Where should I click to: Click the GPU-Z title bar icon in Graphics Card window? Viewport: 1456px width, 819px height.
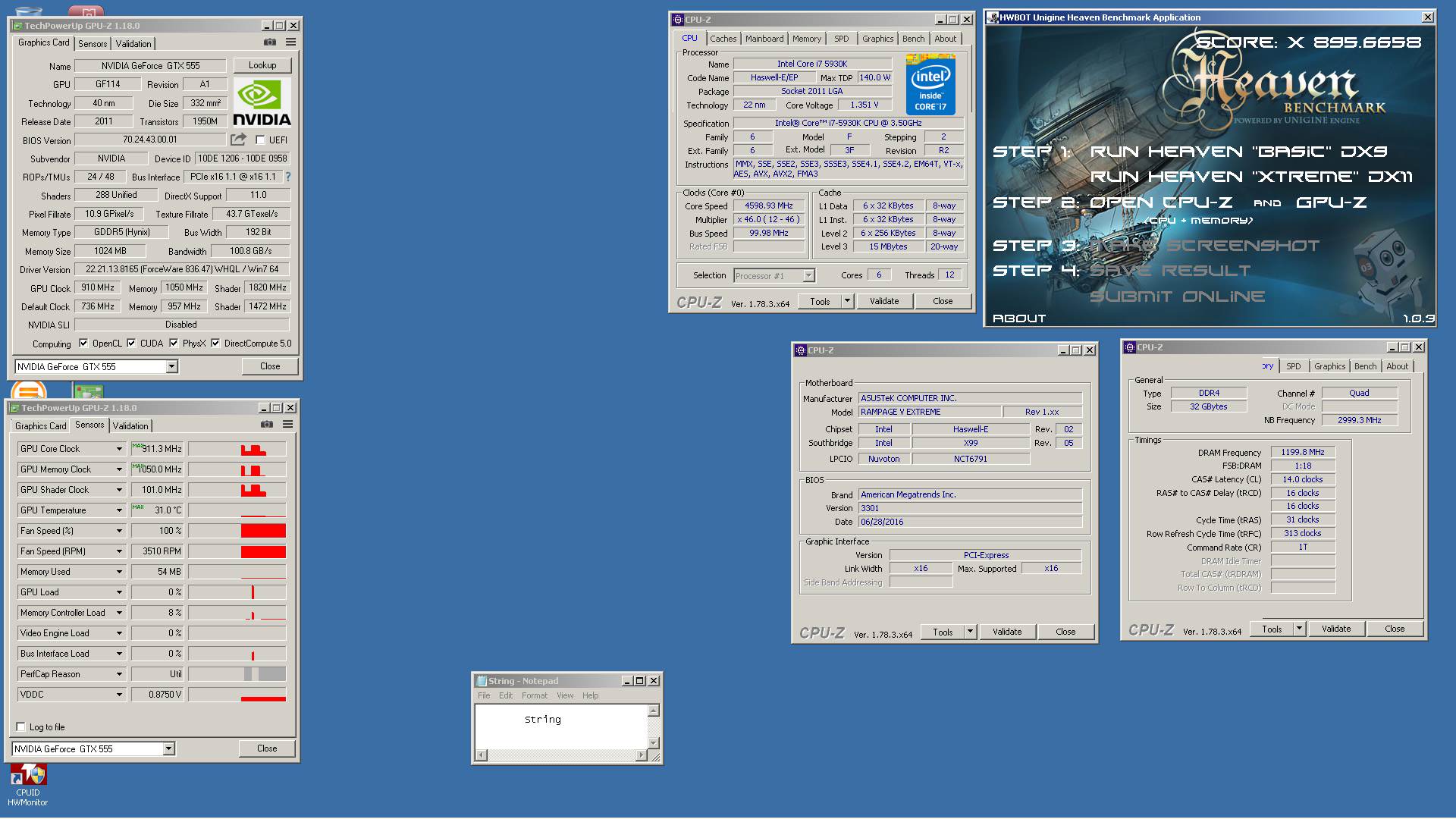coord(17,26)
